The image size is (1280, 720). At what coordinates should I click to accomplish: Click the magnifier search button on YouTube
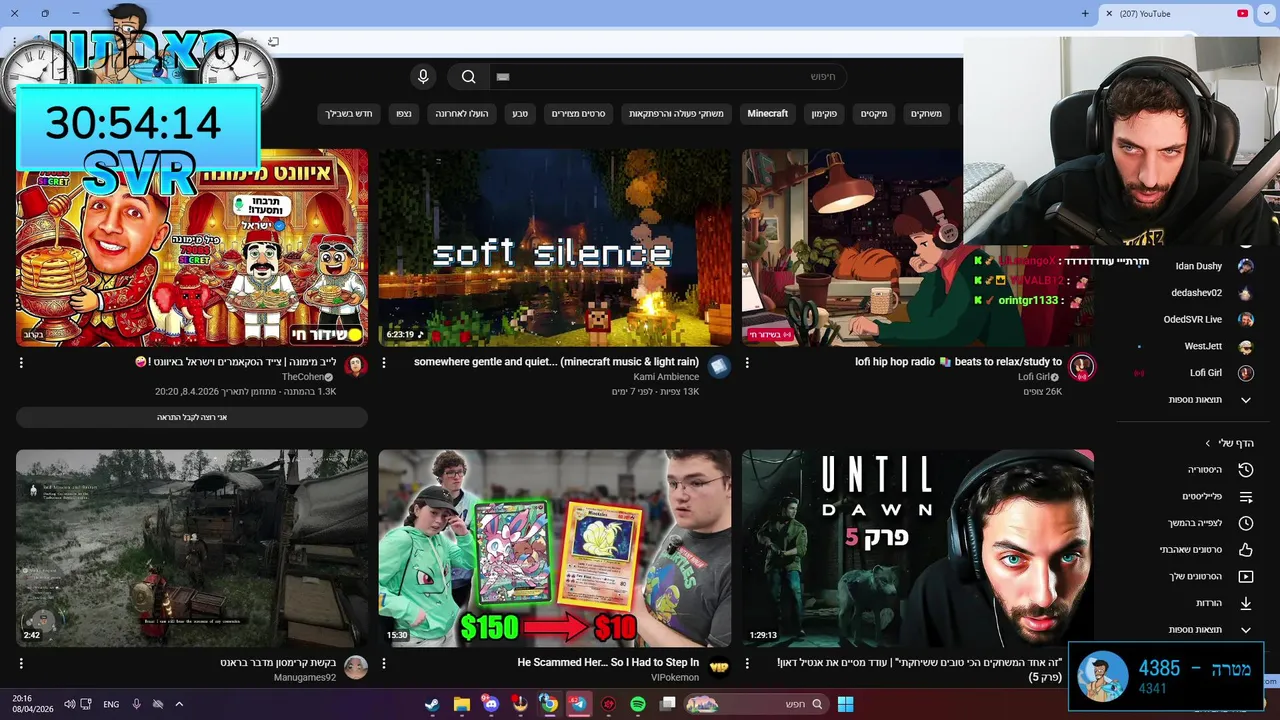pos(468,77)
